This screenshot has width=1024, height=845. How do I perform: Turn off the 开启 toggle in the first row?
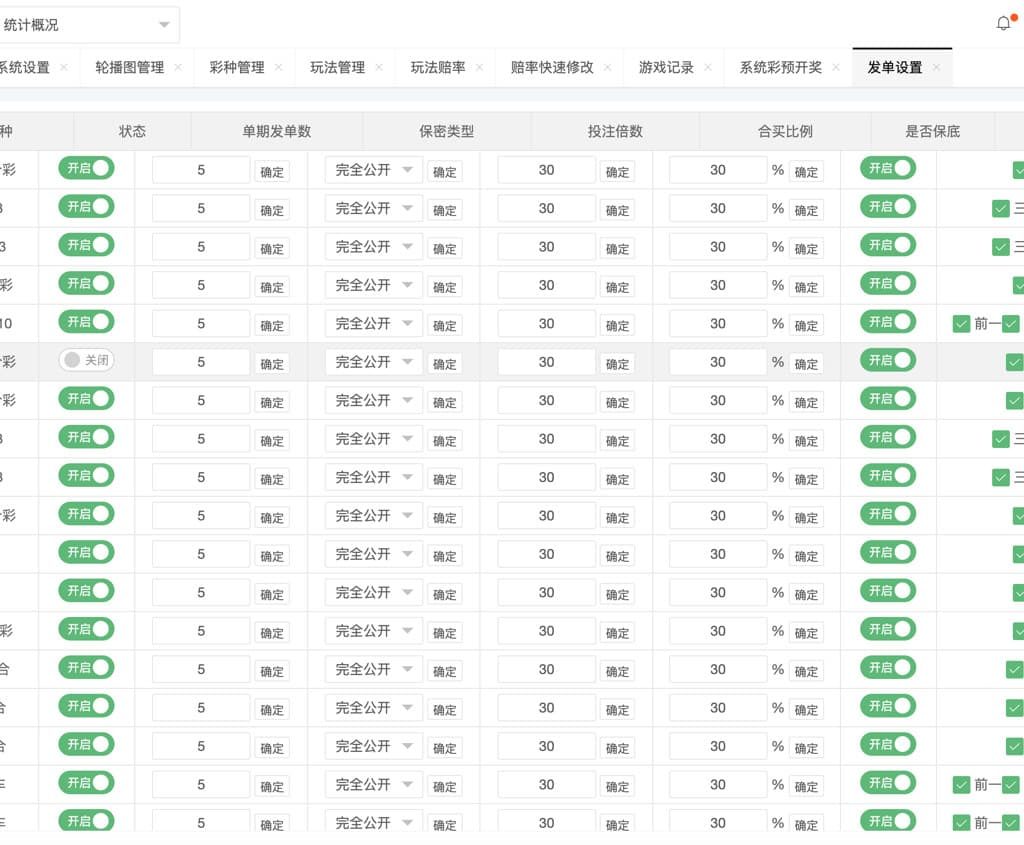click(86, 168)
